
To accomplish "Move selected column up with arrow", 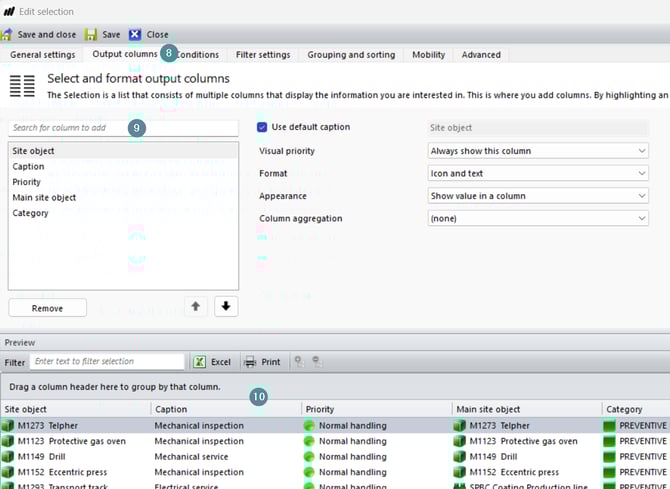I will point(196,306).
